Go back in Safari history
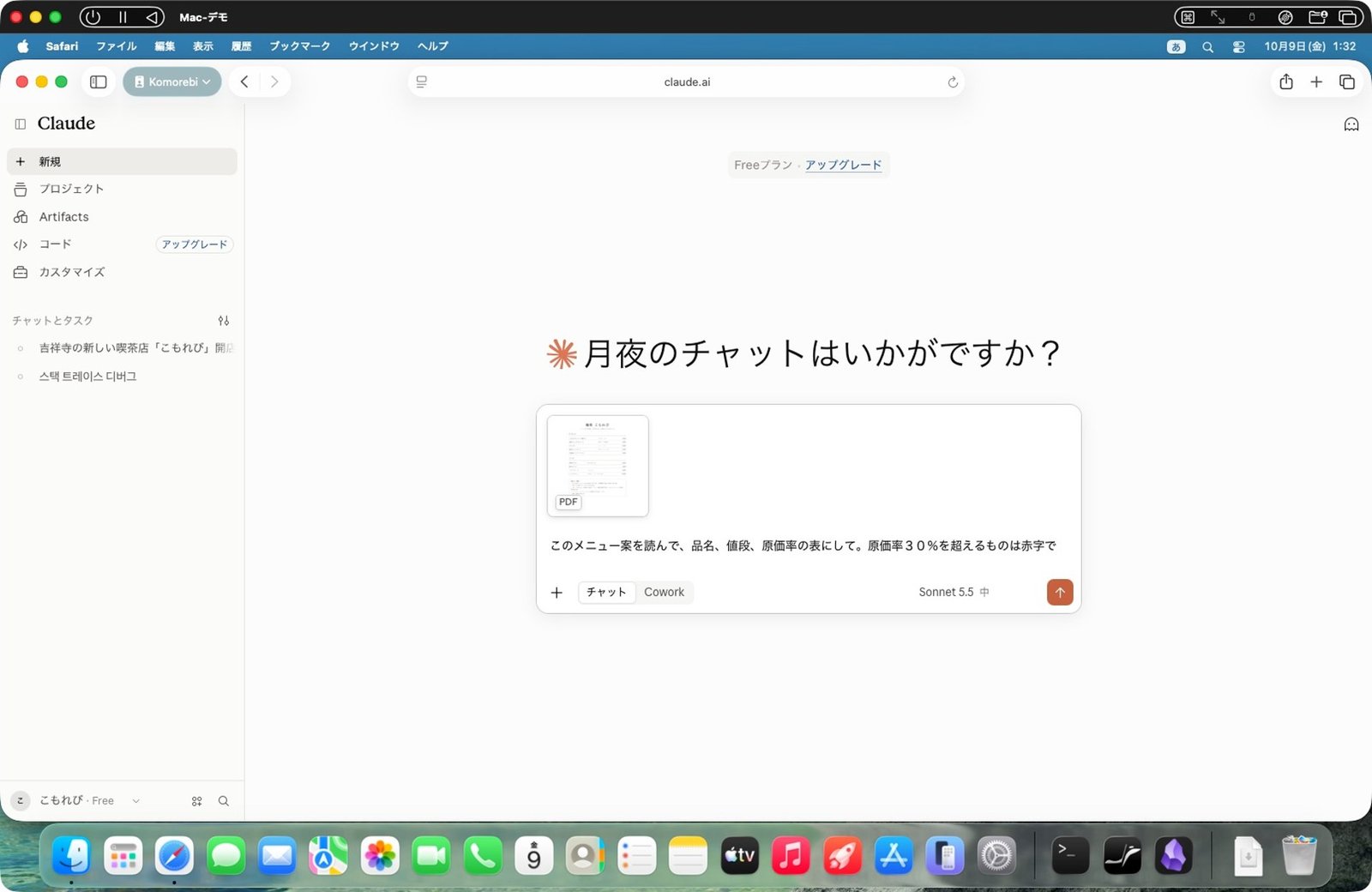 tap(244, 82)
